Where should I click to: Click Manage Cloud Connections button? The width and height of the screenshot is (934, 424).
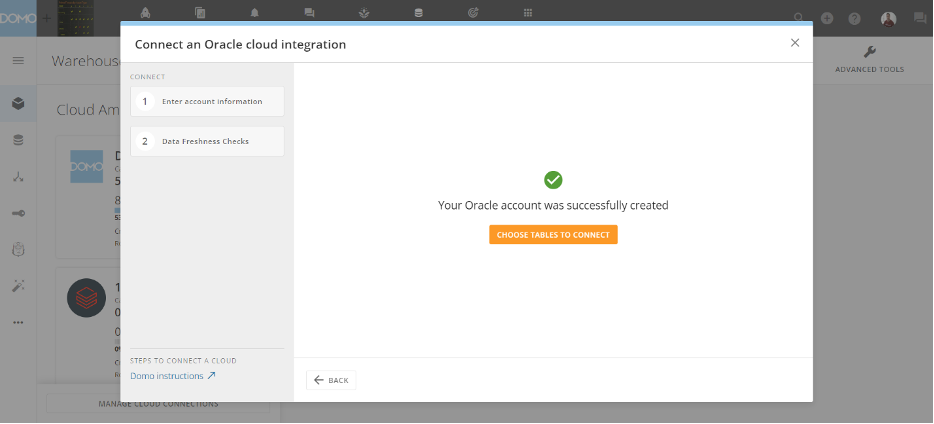[x=158, y=404]
